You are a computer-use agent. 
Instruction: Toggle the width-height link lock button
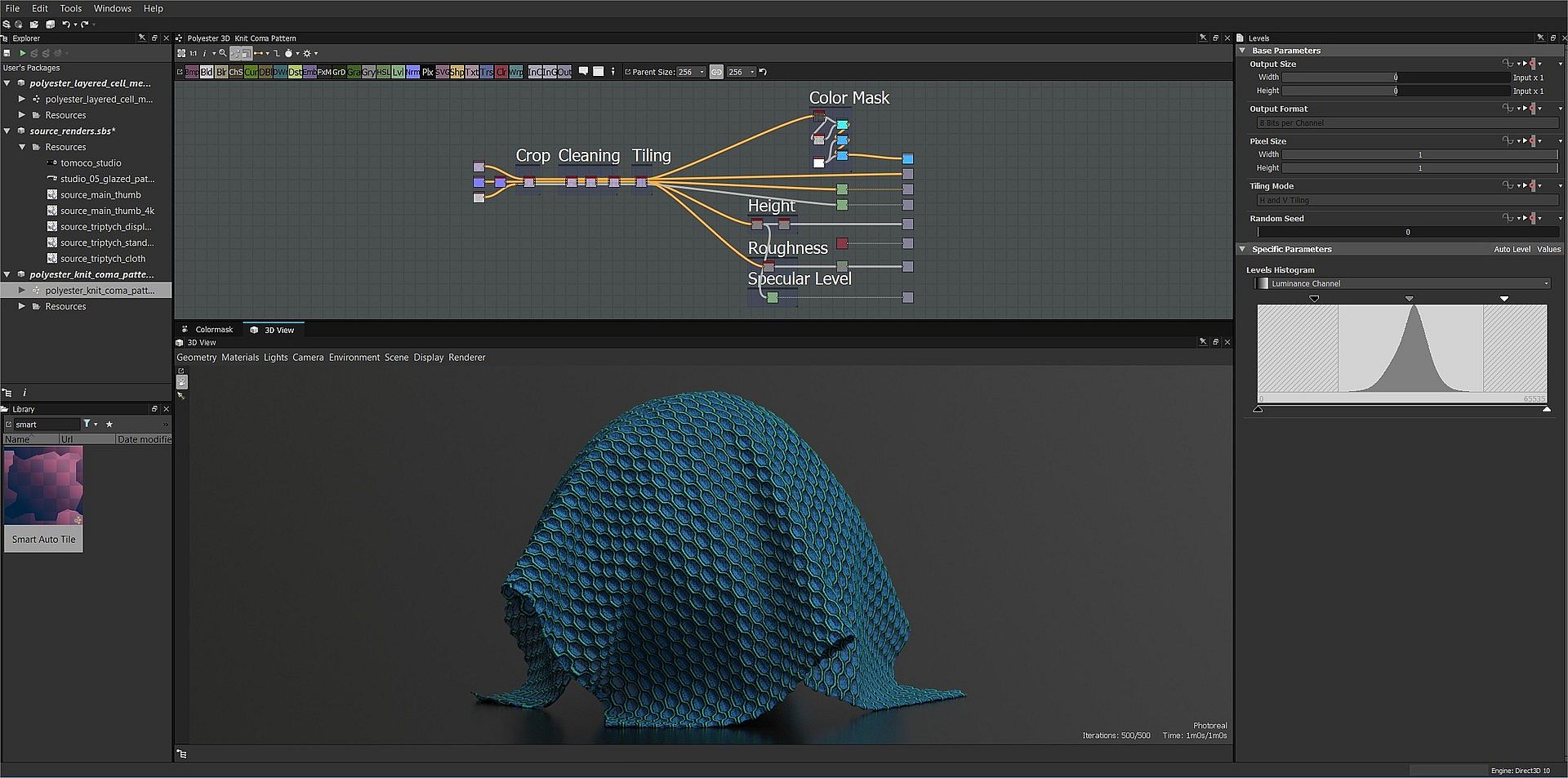(x=716, y=72)
